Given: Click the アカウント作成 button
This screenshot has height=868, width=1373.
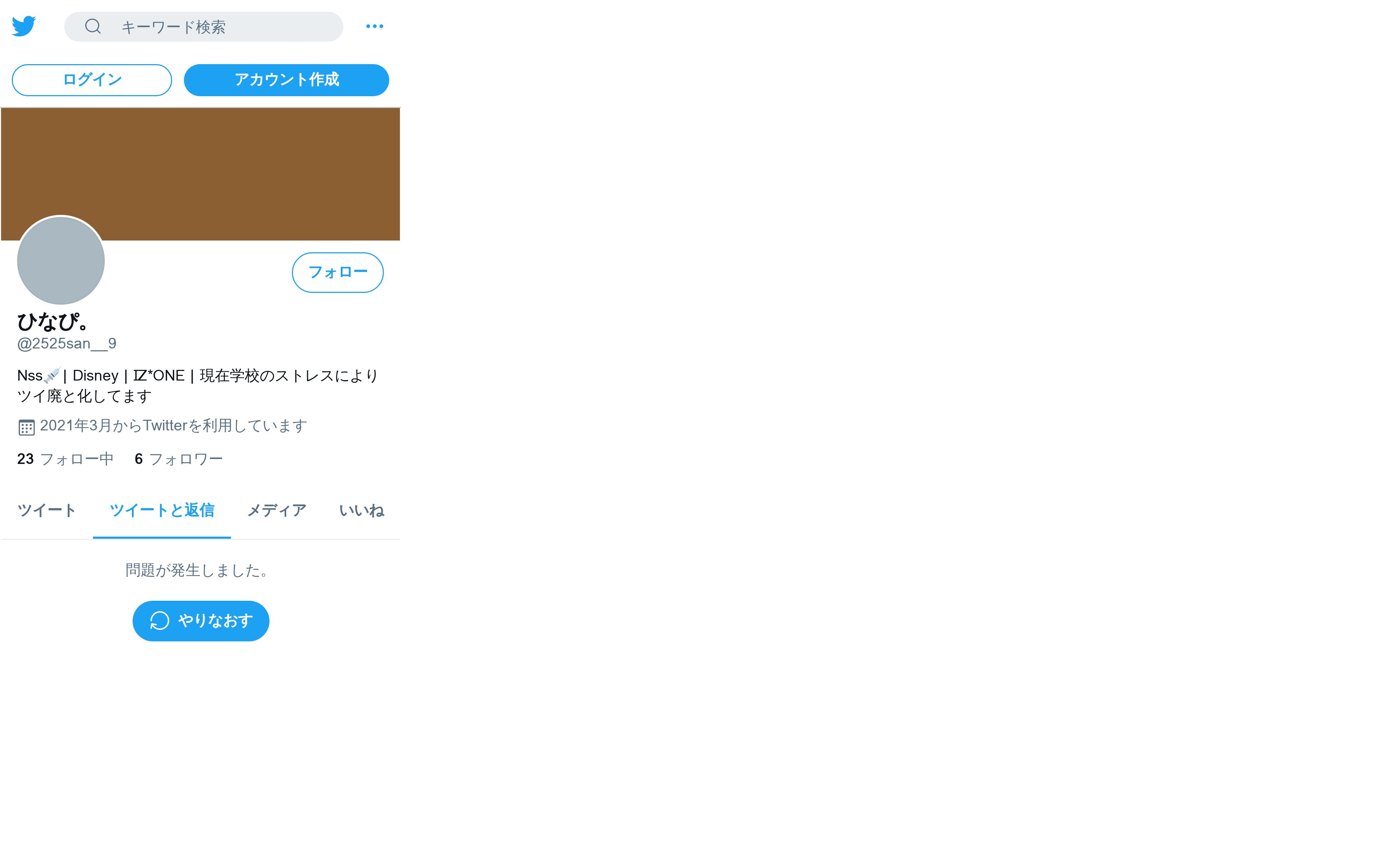Looking at the screenshot, I should (x=286, y=80).
